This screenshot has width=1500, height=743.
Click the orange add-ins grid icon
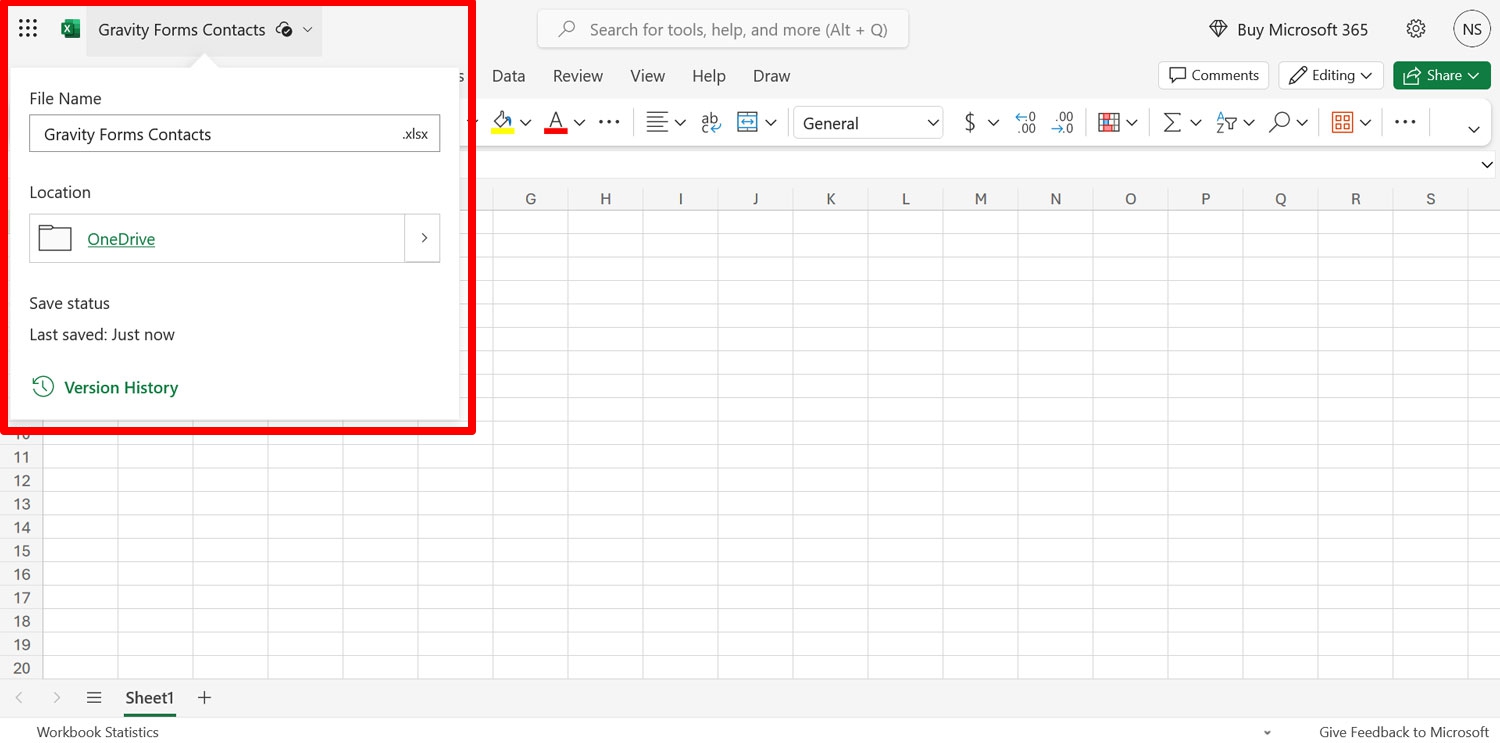tap(1342, 122)
